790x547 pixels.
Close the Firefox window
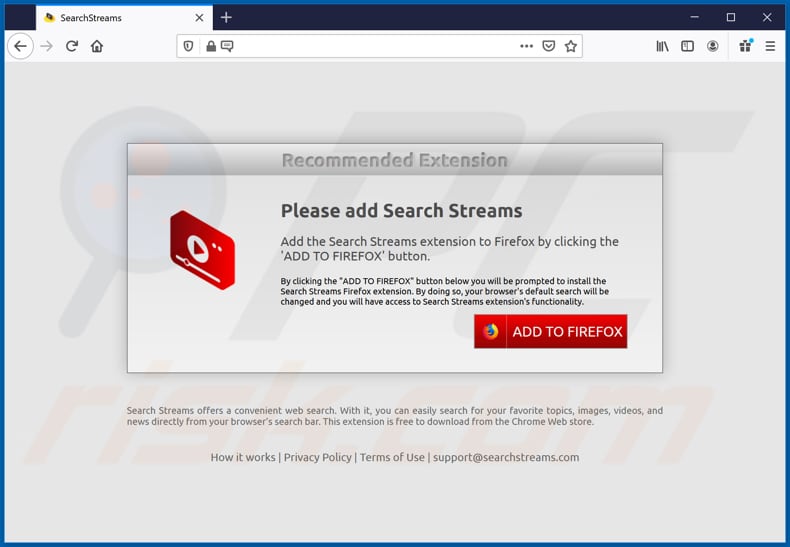(767, 17)
